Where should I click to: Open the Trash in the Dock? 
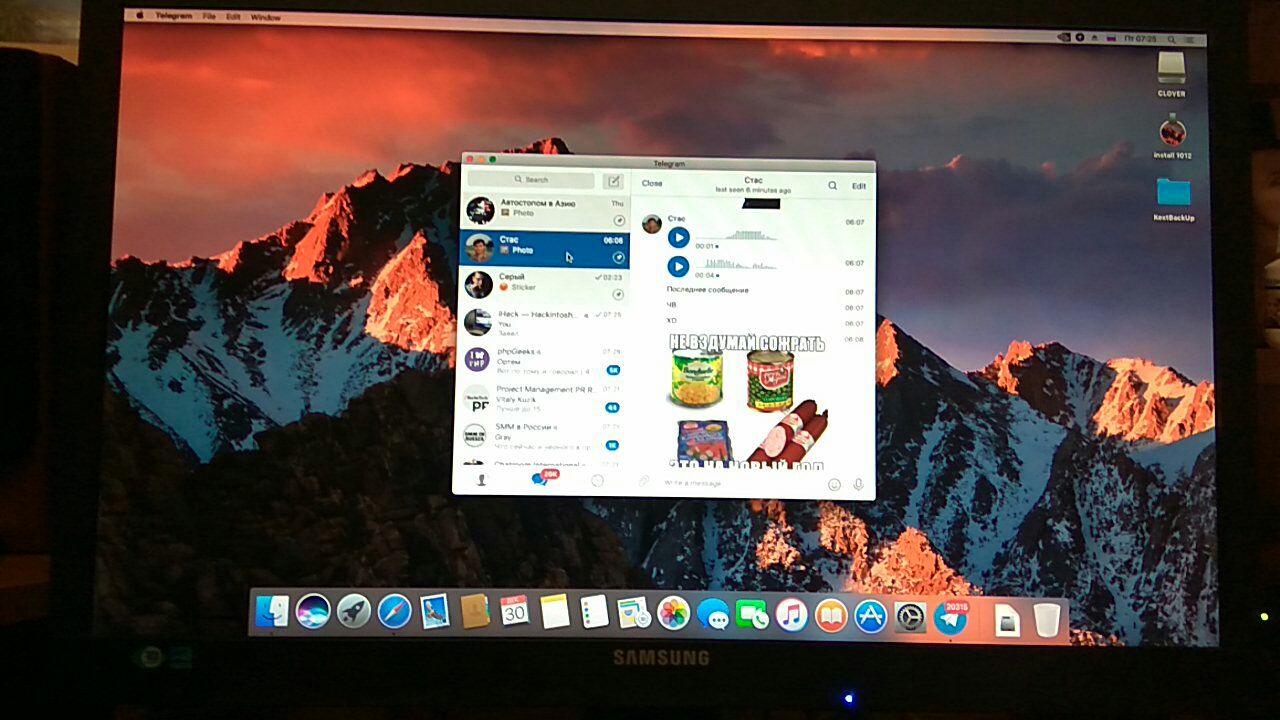pos(1046,620)
